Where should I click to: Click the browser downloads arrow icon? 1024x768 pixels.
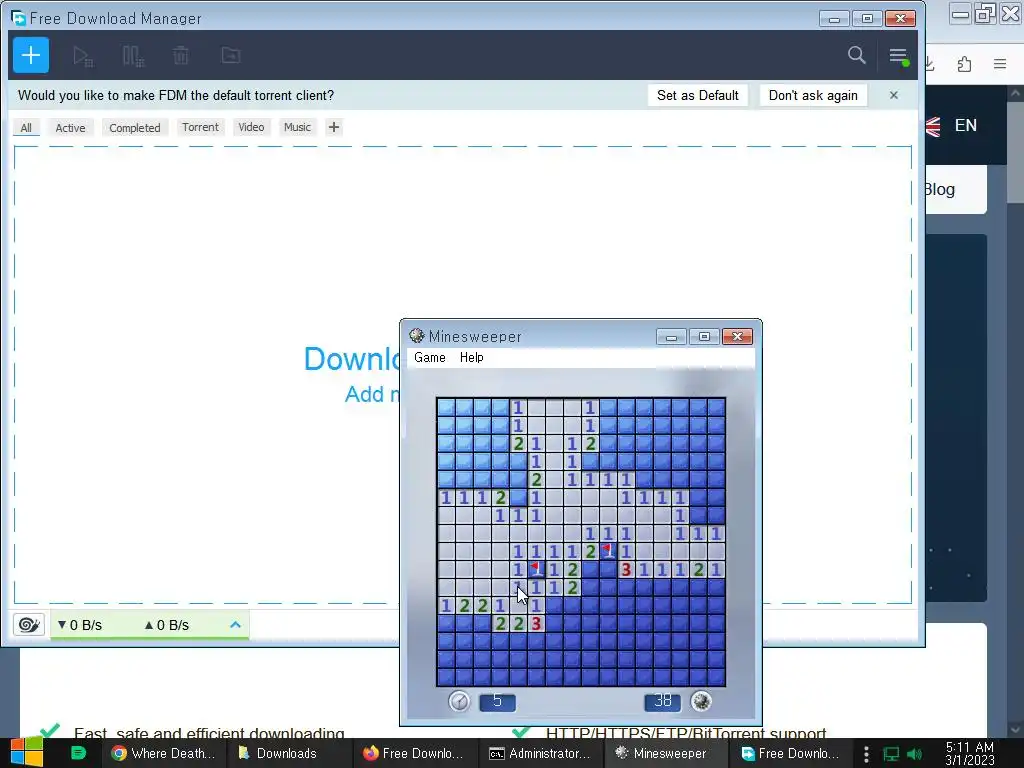(930, 64)
